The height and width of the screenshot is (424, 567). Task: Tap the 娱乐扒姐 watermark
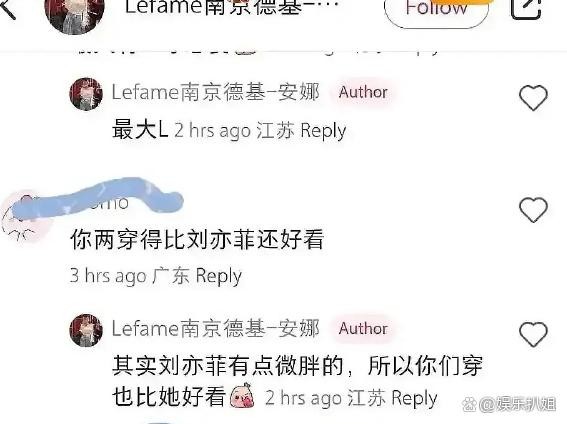[x=509, y=404]
